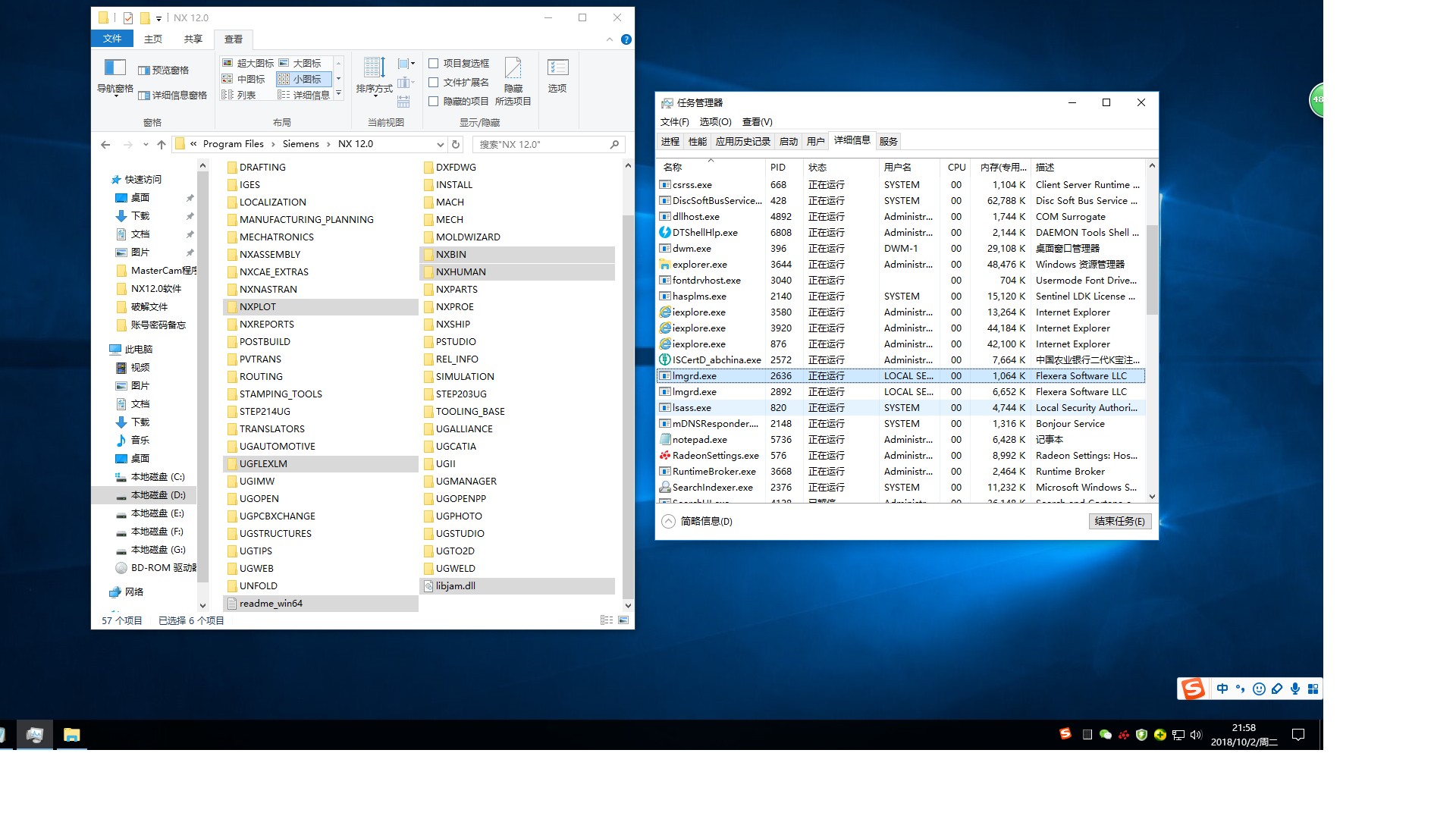1456x819 pixels.
Task: Switch to the Performance tab
Action: pyautogui.click(x=697, y=142)
